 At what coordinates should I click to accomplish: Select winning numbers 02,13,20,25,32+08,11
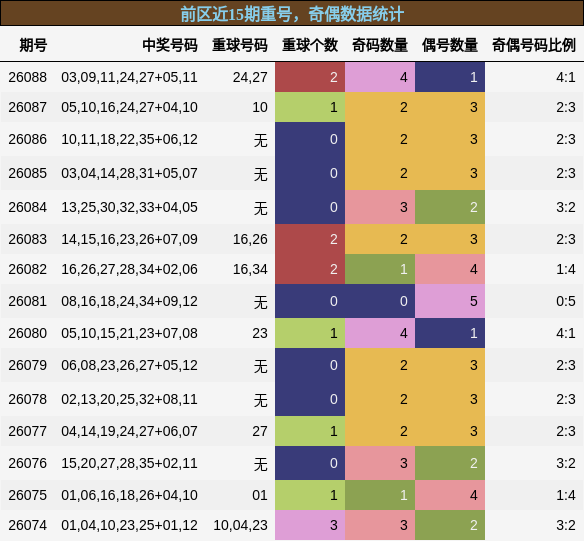[x=129, y=399]
